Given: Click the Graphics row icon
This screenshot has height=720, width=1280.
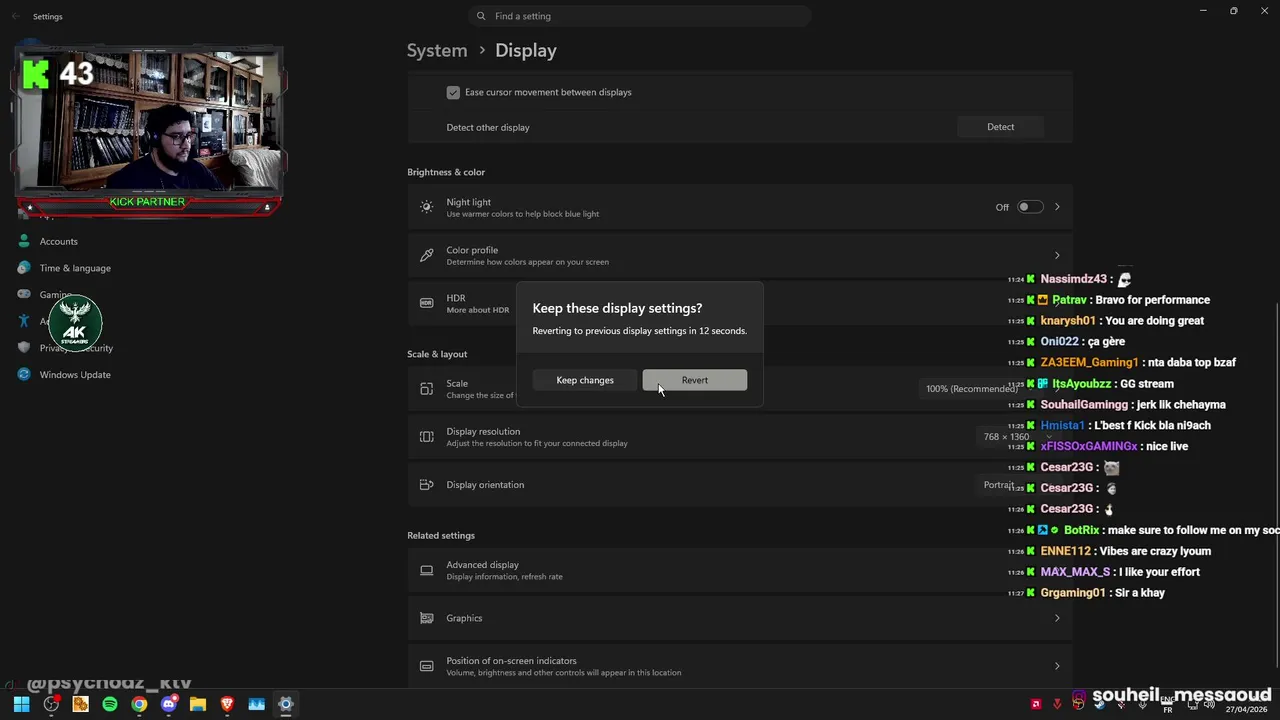Looking at the screenshot, I should coord(426,618).
